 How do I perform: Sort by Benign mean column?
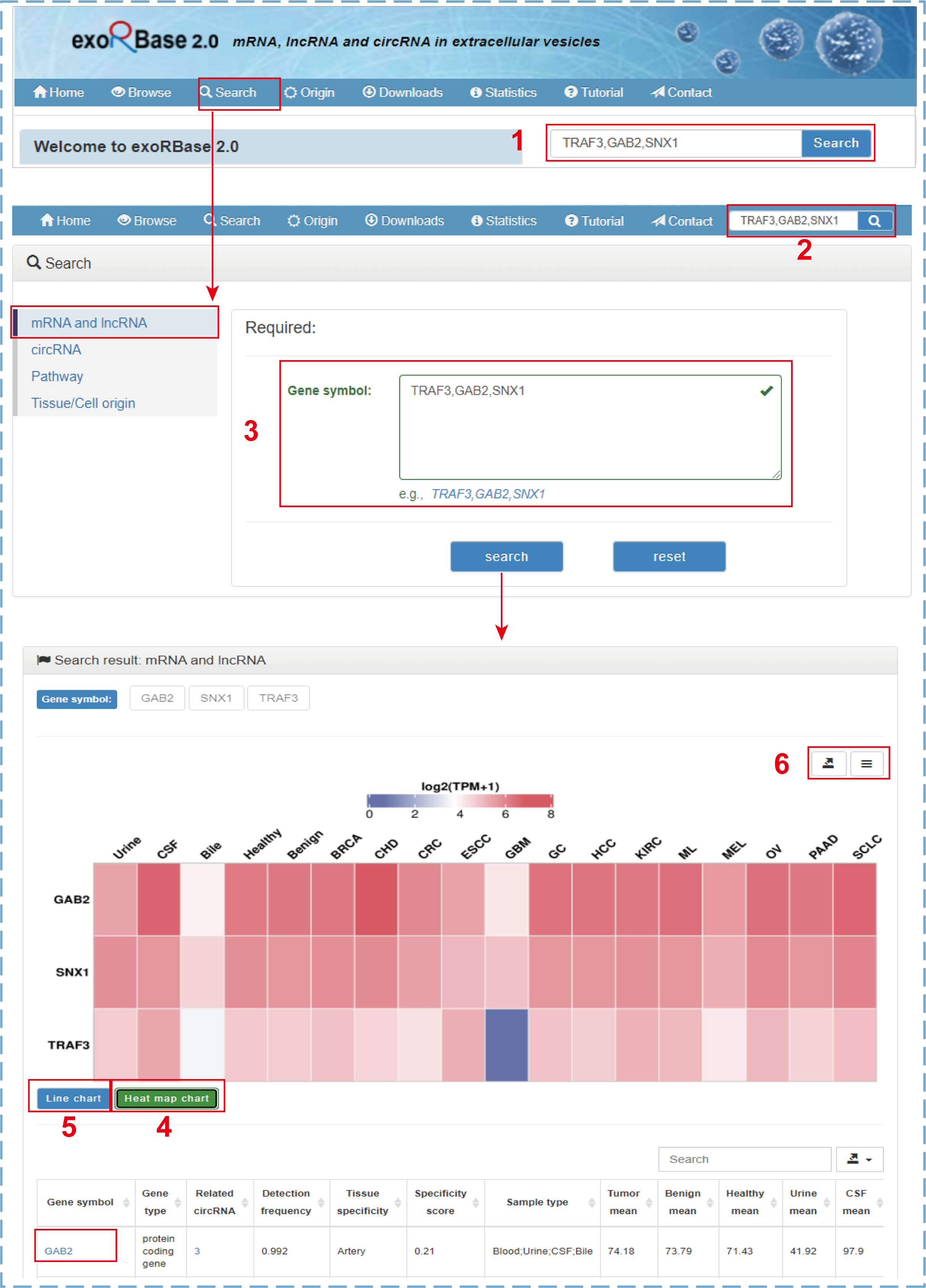(x=688, y=1202)
